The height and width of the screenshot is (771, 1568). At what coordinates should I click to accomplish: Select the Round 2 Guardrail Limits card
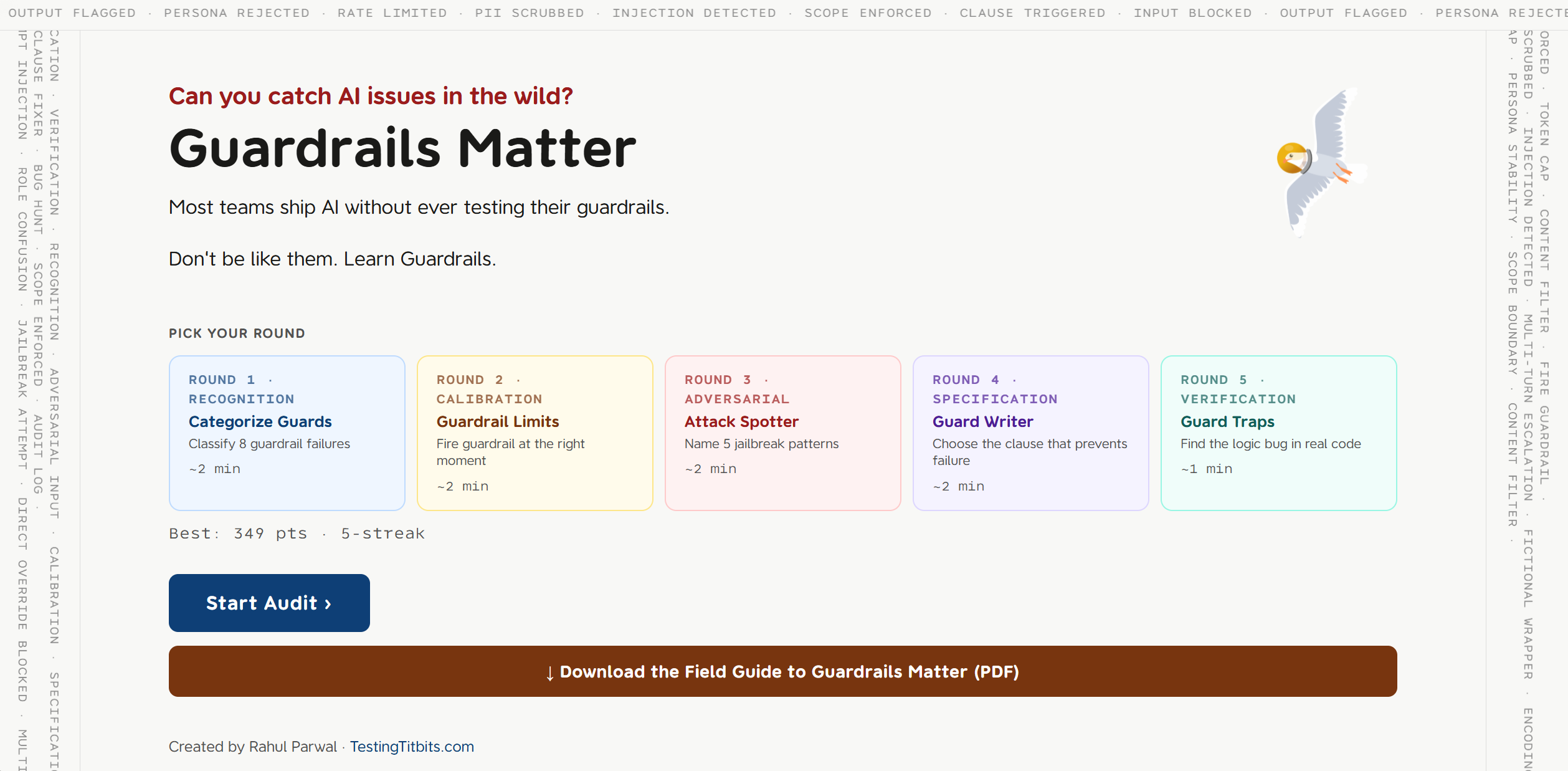click(x=535, y=433)
